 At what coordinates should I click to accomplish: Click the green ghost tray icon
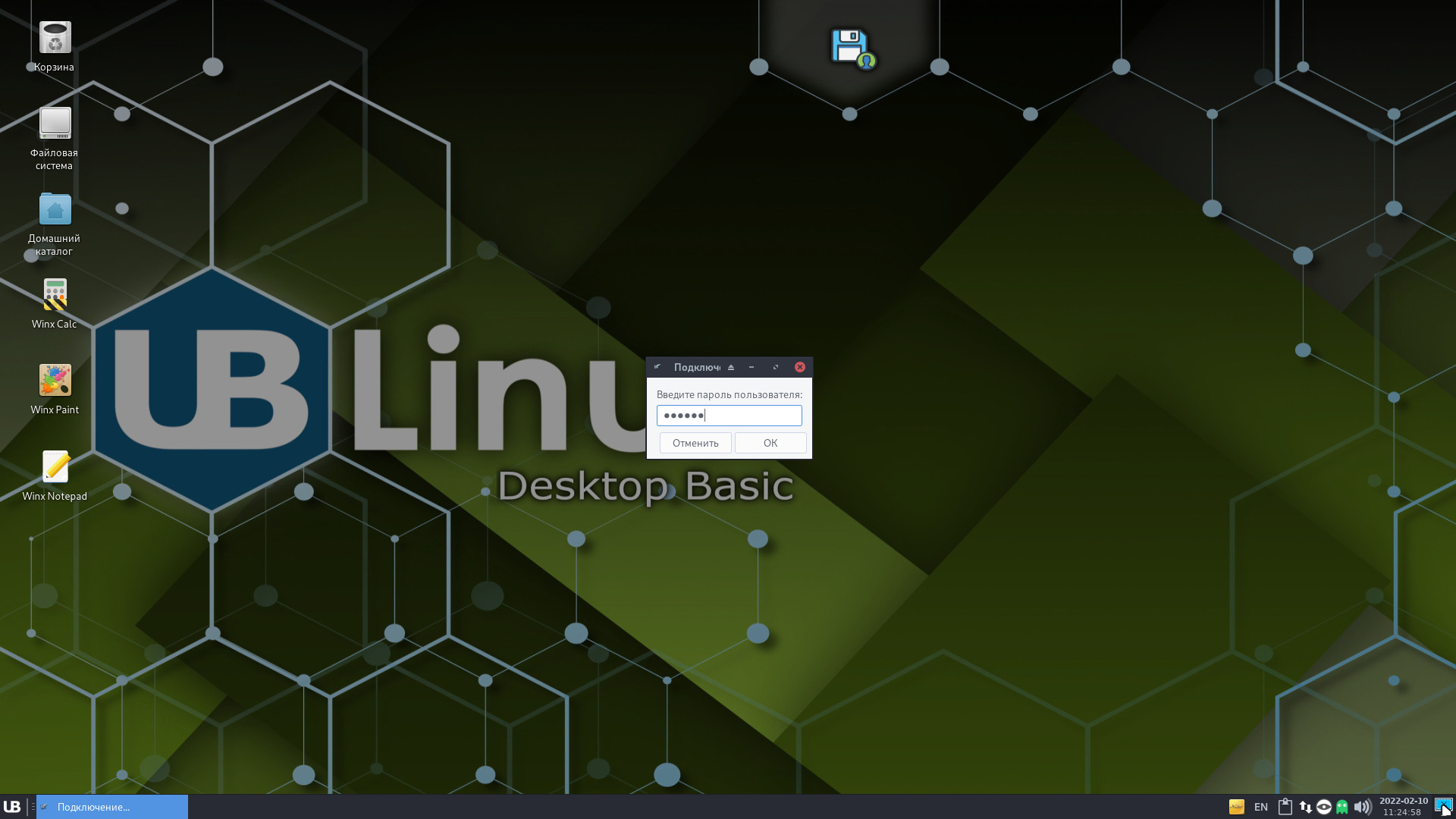click(1342, 807)
